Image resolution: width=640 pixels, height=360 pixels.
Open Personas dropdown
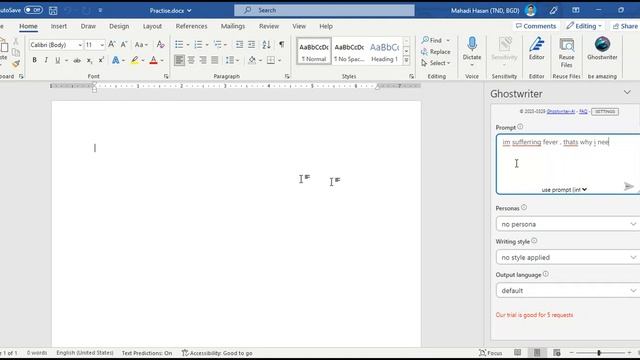click(568, 224)
